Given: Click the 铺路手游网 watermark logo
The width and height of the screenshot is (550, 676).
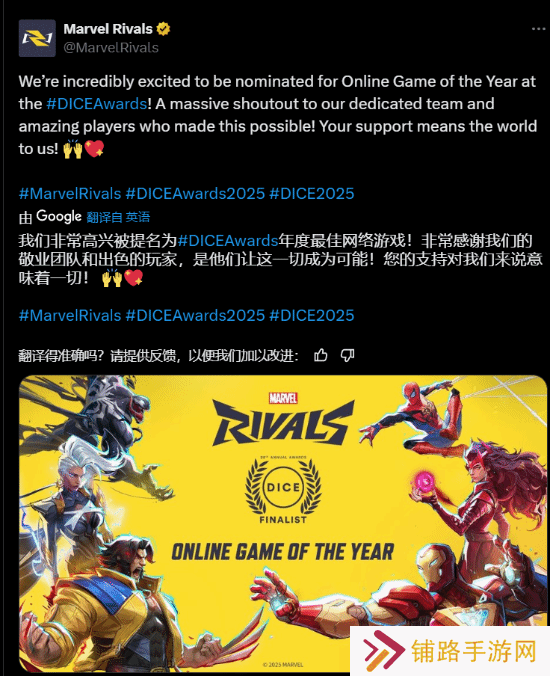Looking at the screenshot, I should click(x=450, y=651).
